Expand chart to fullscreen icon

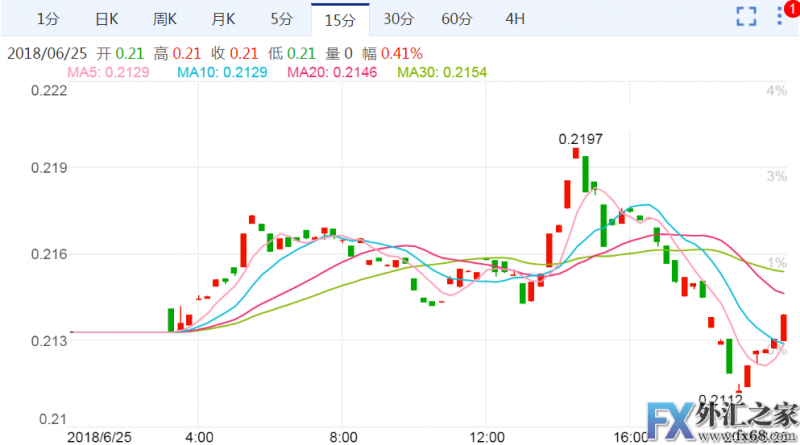tap(746, 16)
